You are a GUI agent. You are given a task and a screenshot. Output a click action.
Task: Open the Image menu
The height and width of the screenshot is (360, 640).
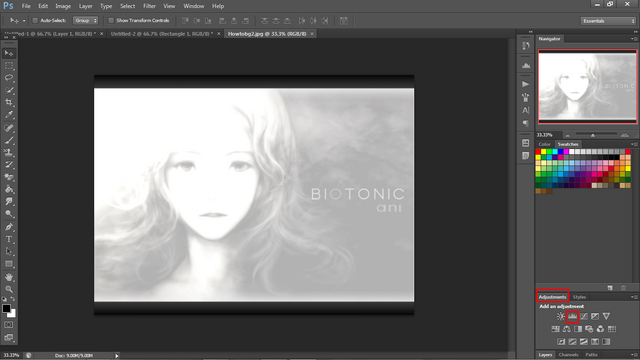[x=63, y=6]
